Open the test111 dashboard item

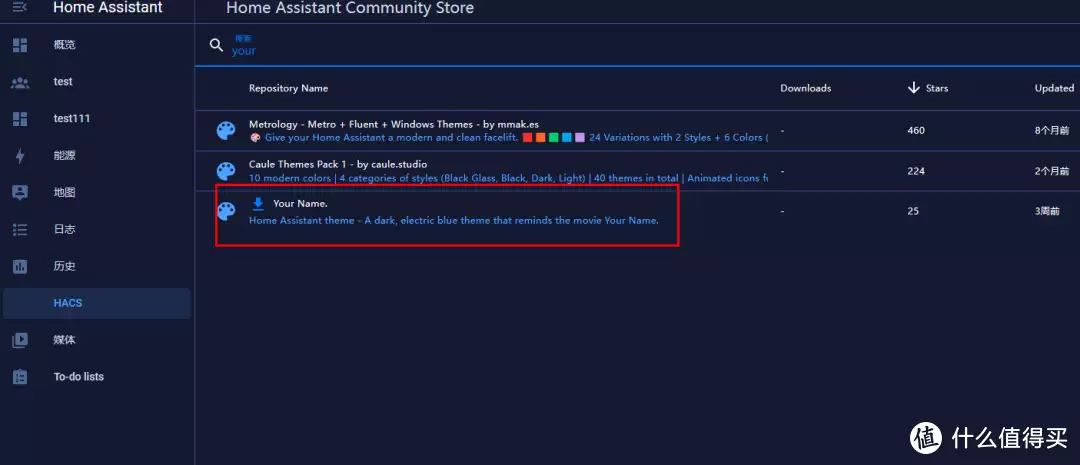(x=96, y=119)
